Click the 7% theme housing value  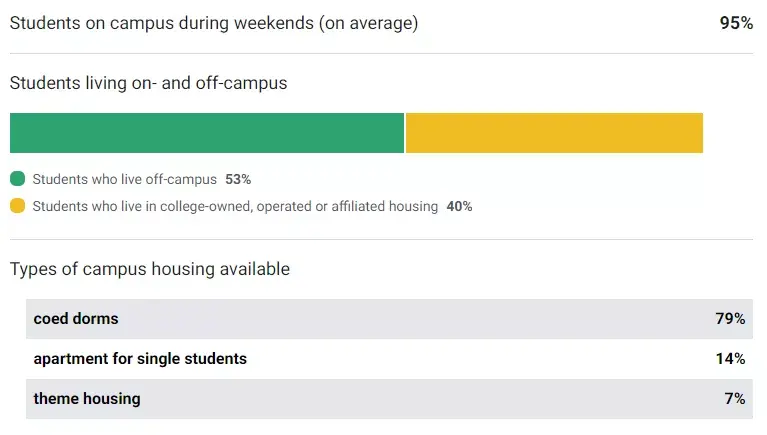coord(735,399)
